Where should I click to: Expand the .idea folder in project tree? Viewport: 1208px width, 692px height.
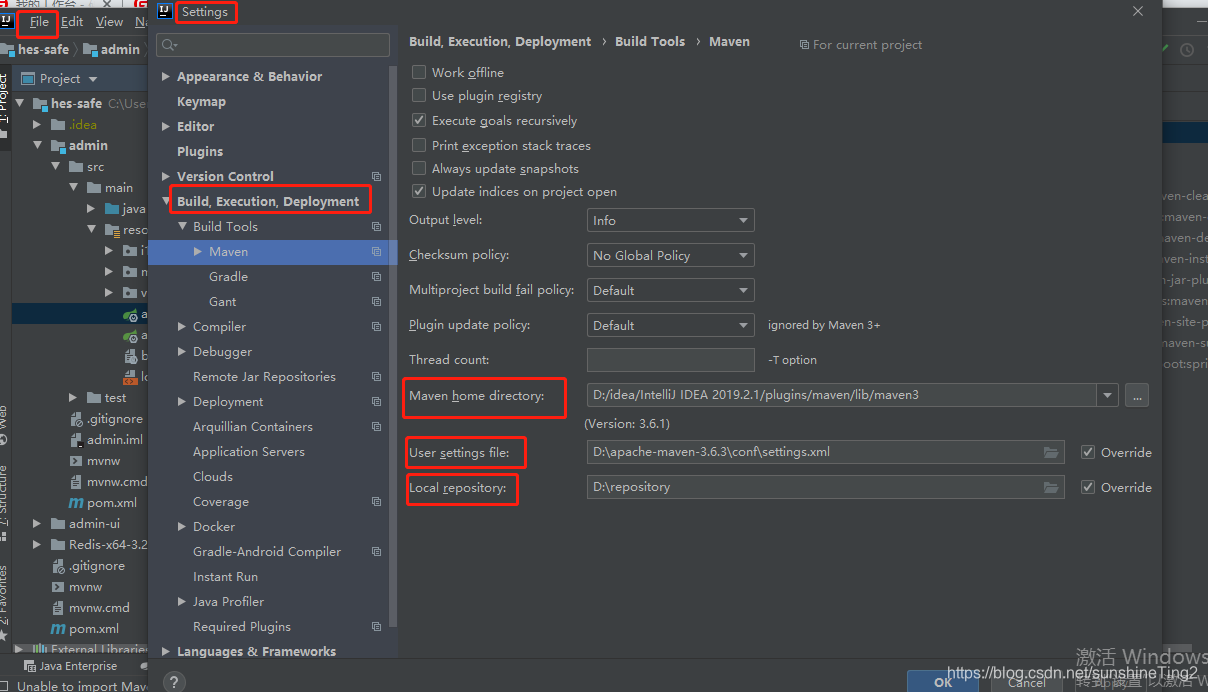click(37, 124)
